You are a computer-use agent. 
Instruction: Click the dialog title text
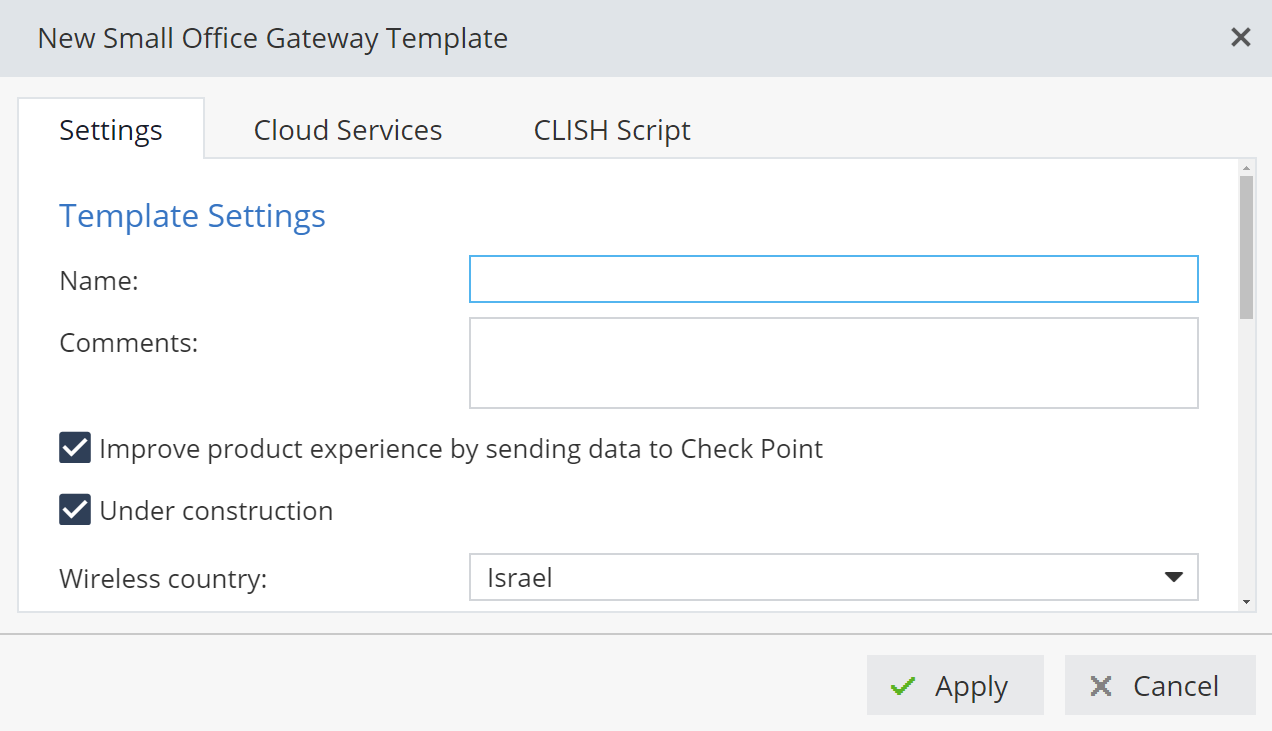(273, 39)
